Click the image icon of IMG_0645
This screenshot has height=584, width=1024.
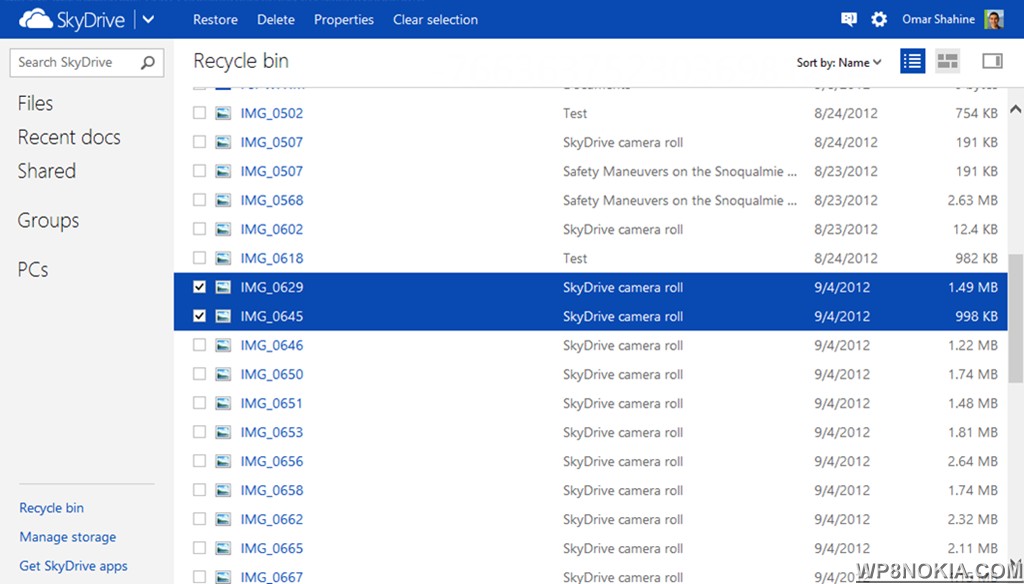223,316
